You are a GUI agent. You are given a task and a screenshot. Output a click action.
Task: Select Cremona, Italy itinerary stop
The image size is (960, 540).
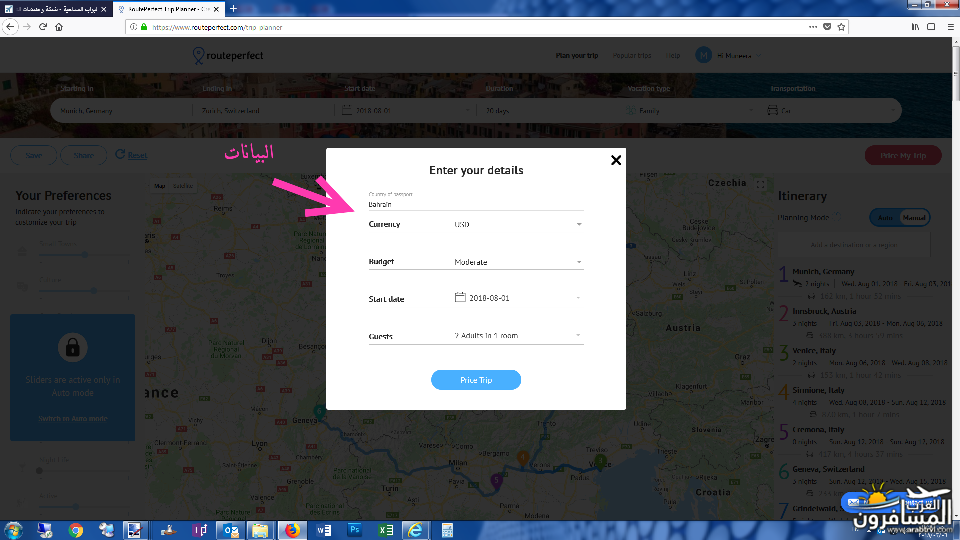click(x=818, y=429)
